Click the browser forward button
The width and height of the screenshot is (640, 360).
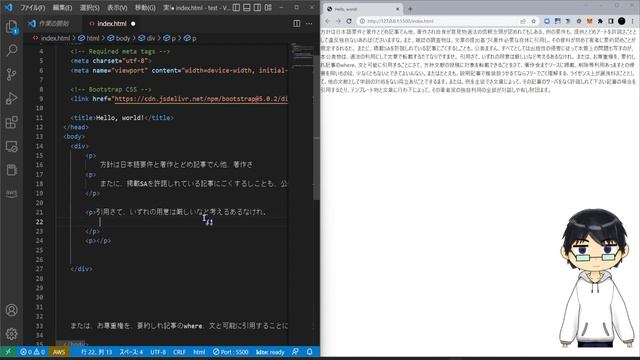pos(338,21)
